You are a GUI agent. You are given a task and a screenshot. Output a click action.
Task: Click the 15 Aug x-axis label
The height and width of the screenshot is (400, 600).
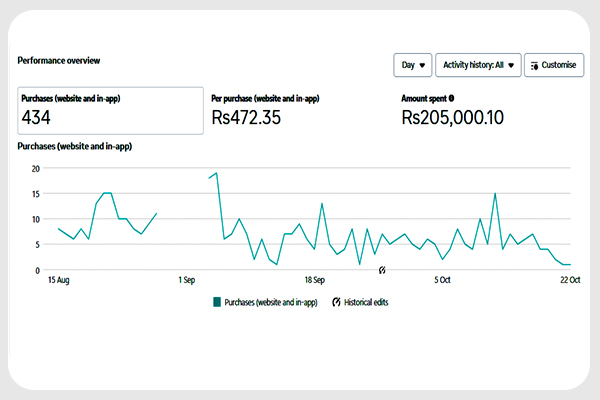tap(59, 281)
